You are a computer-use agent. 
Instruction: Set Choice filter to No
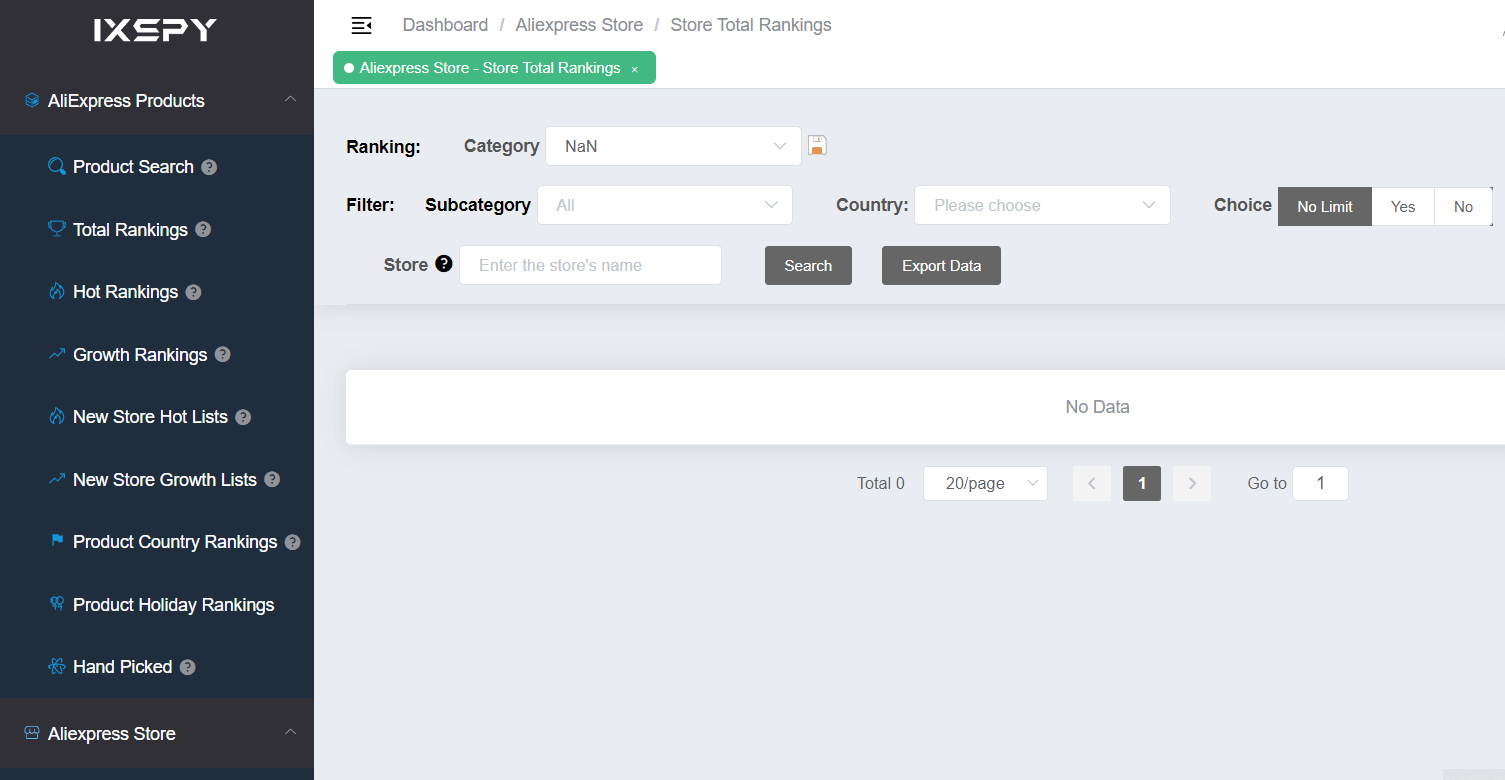pyautogui.click(x=1463, y=206)
